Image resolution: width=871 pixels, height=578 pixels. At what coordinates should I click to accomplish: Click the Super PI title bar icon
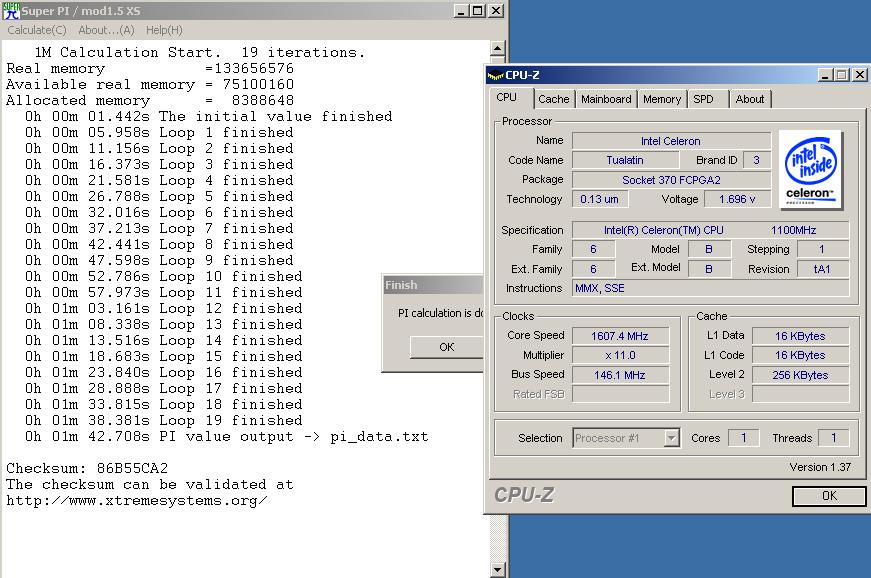tap(11, 11)
